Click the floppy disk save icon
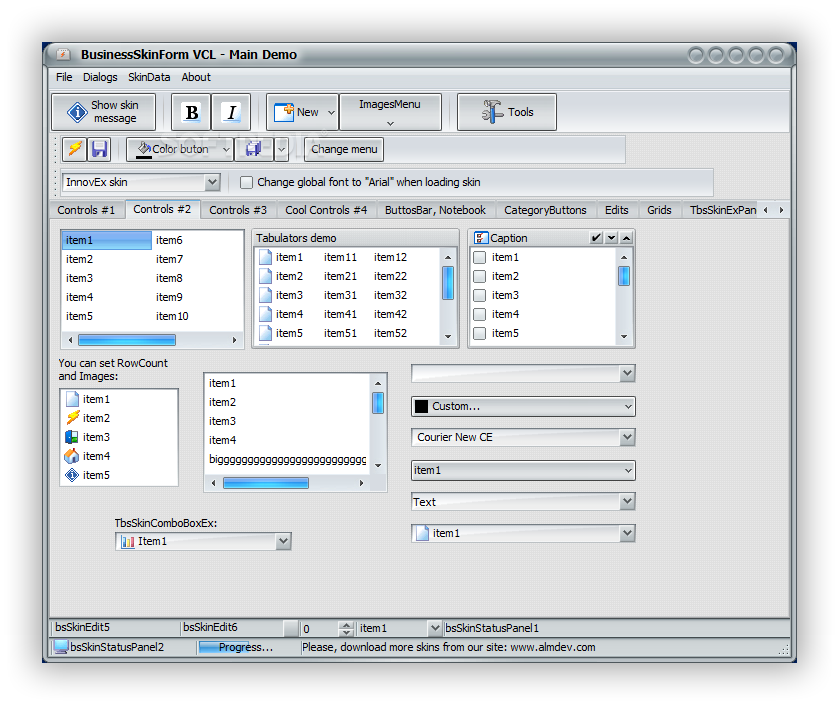This screenshot has width=839, height=705. 99,149
